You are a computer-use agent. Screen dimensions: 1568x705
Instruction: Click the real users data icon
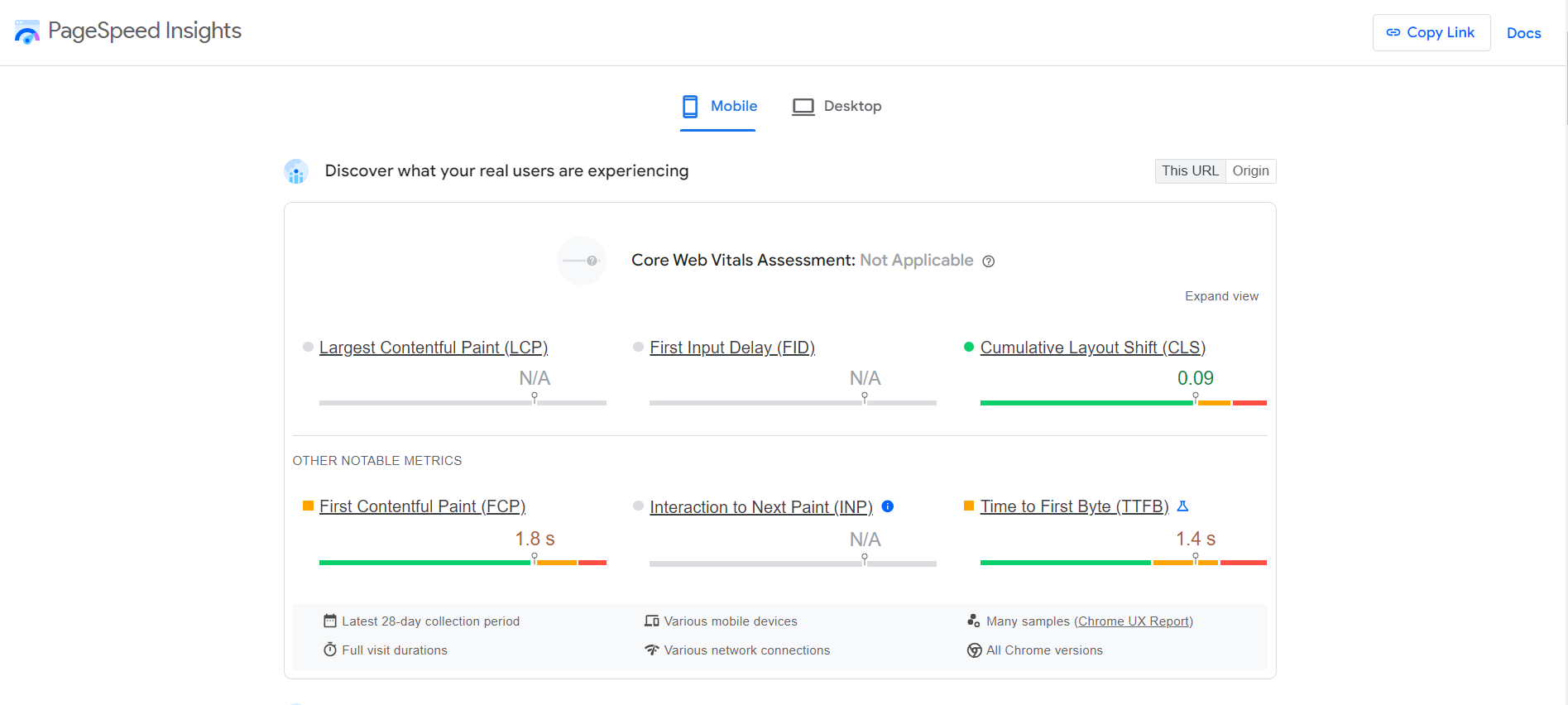[x=296, y=172]
